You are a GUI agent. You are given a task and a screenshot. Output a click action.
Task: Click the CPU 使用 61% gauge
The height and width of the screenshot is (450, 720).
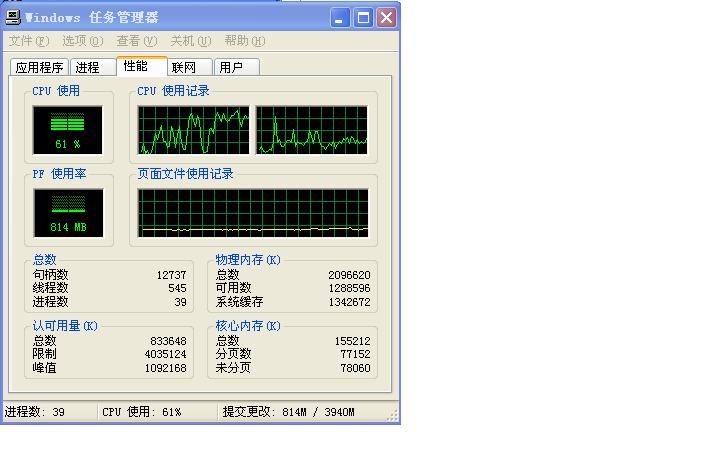[68, 130]
